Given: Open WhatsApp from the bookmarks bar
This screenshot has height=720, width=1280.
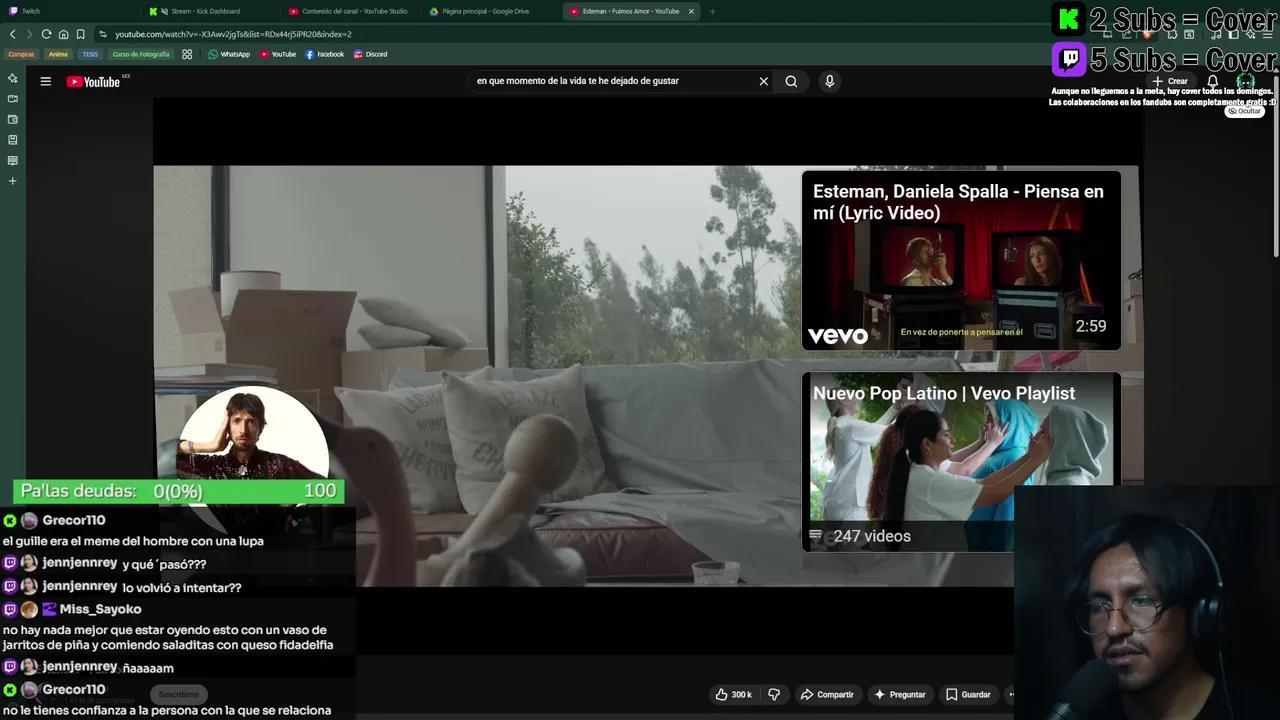Looking at the screenshot, I should point(228,54).
